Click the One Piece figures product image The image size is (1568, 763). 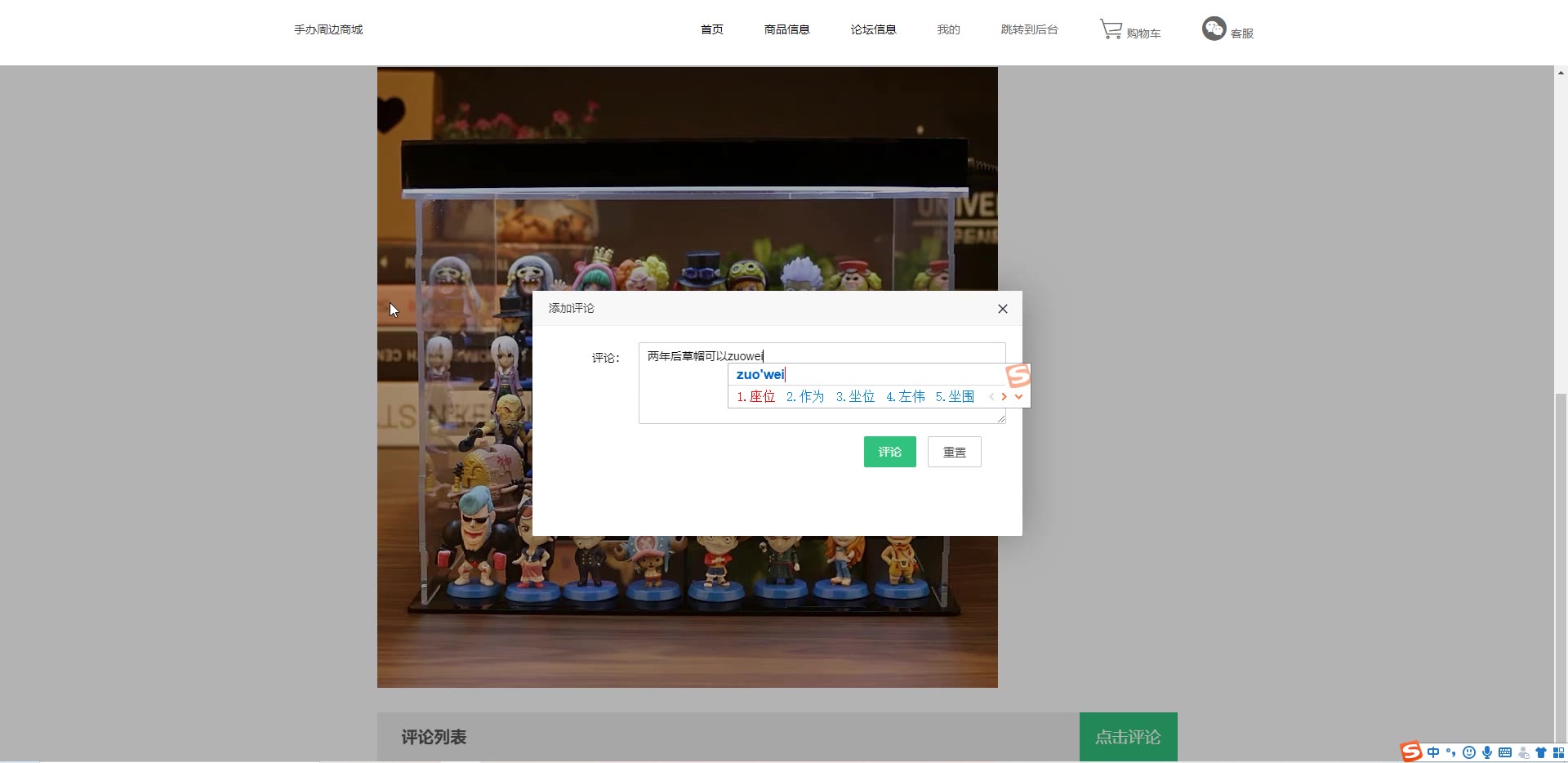pos(688,377)
